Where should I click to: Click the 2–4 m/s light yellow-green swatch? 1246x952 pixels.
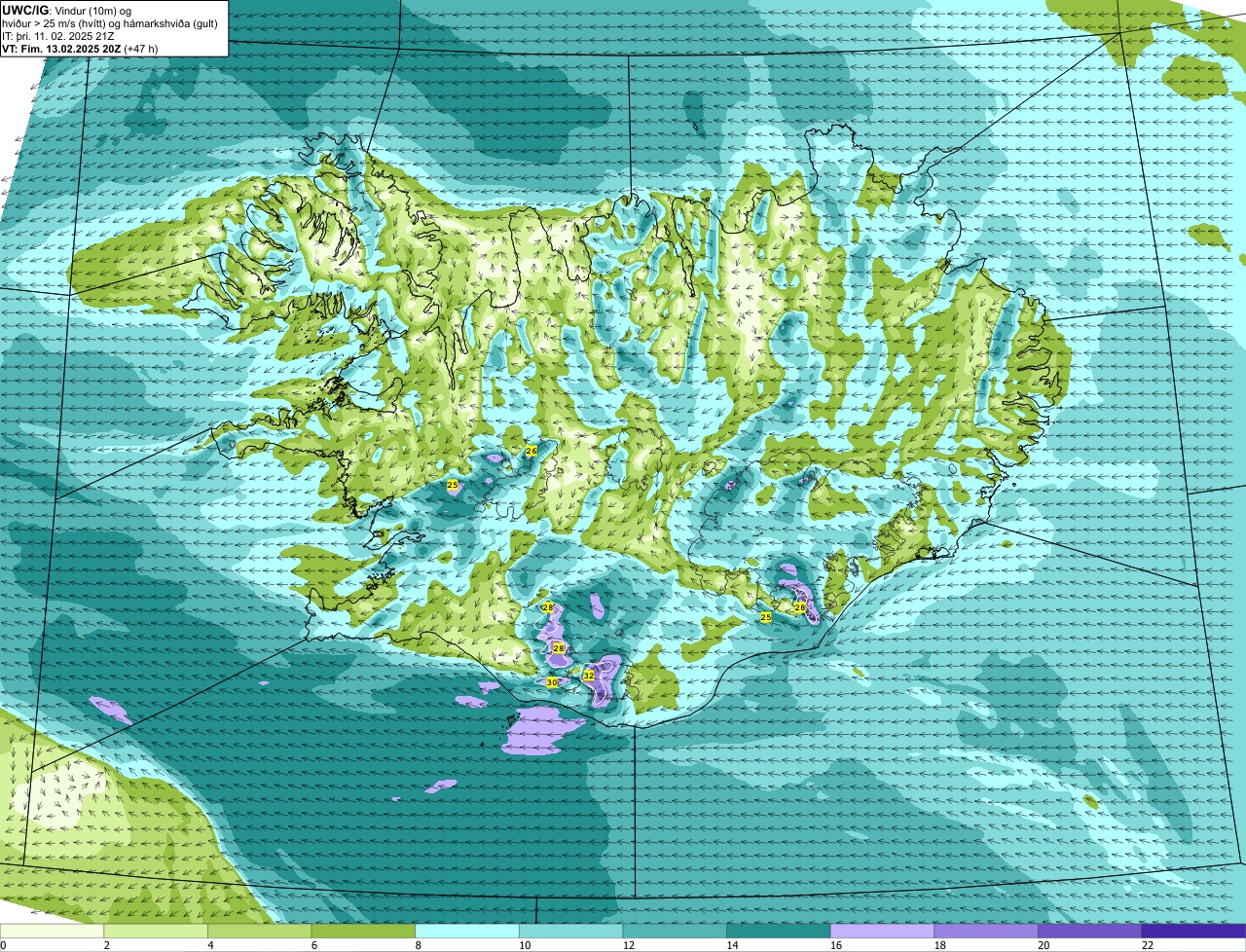(x=156, y=931)
